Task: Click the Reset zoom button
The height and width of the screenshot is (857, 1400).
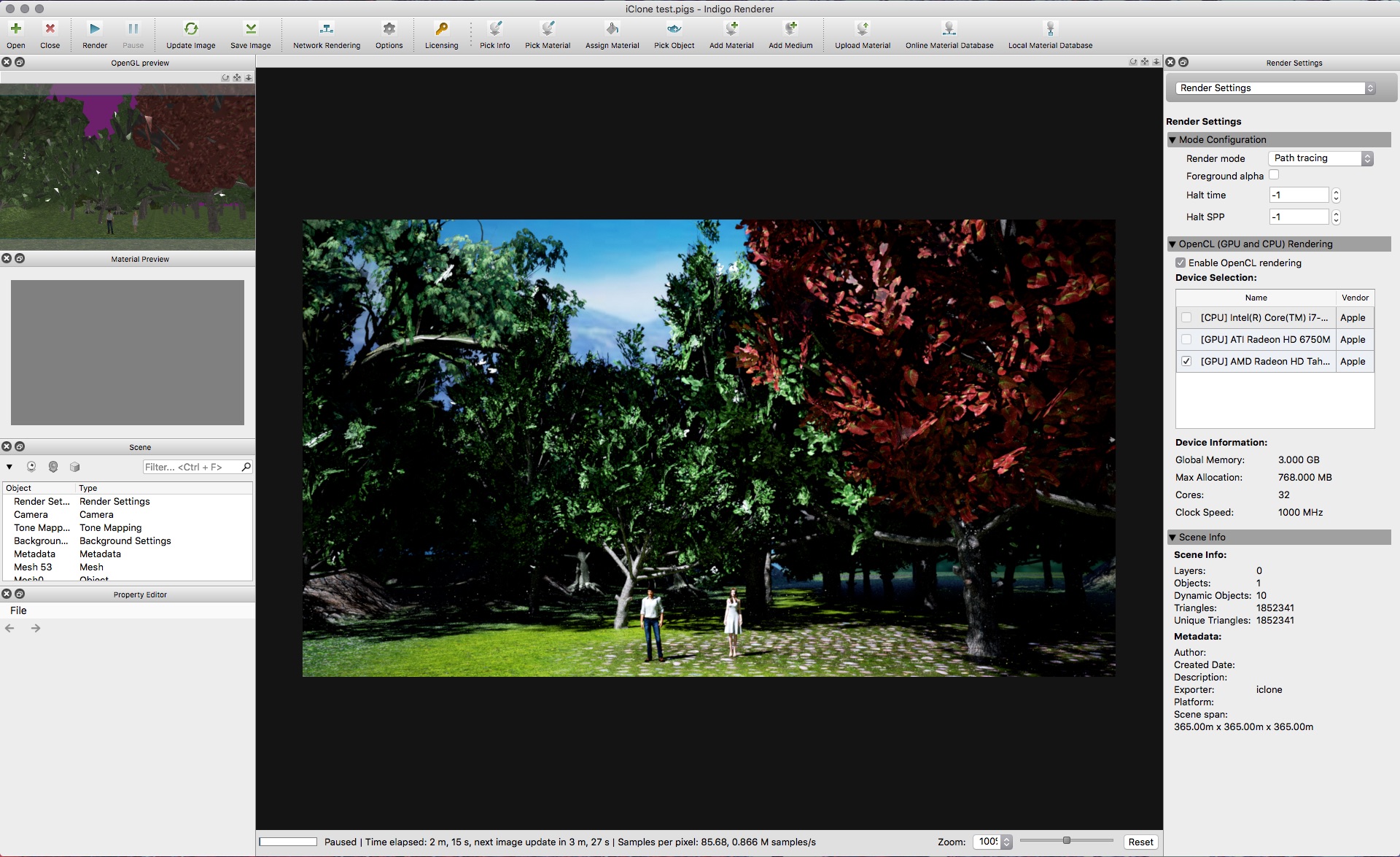Action: pyautogui.click(x=1140, y=842)
